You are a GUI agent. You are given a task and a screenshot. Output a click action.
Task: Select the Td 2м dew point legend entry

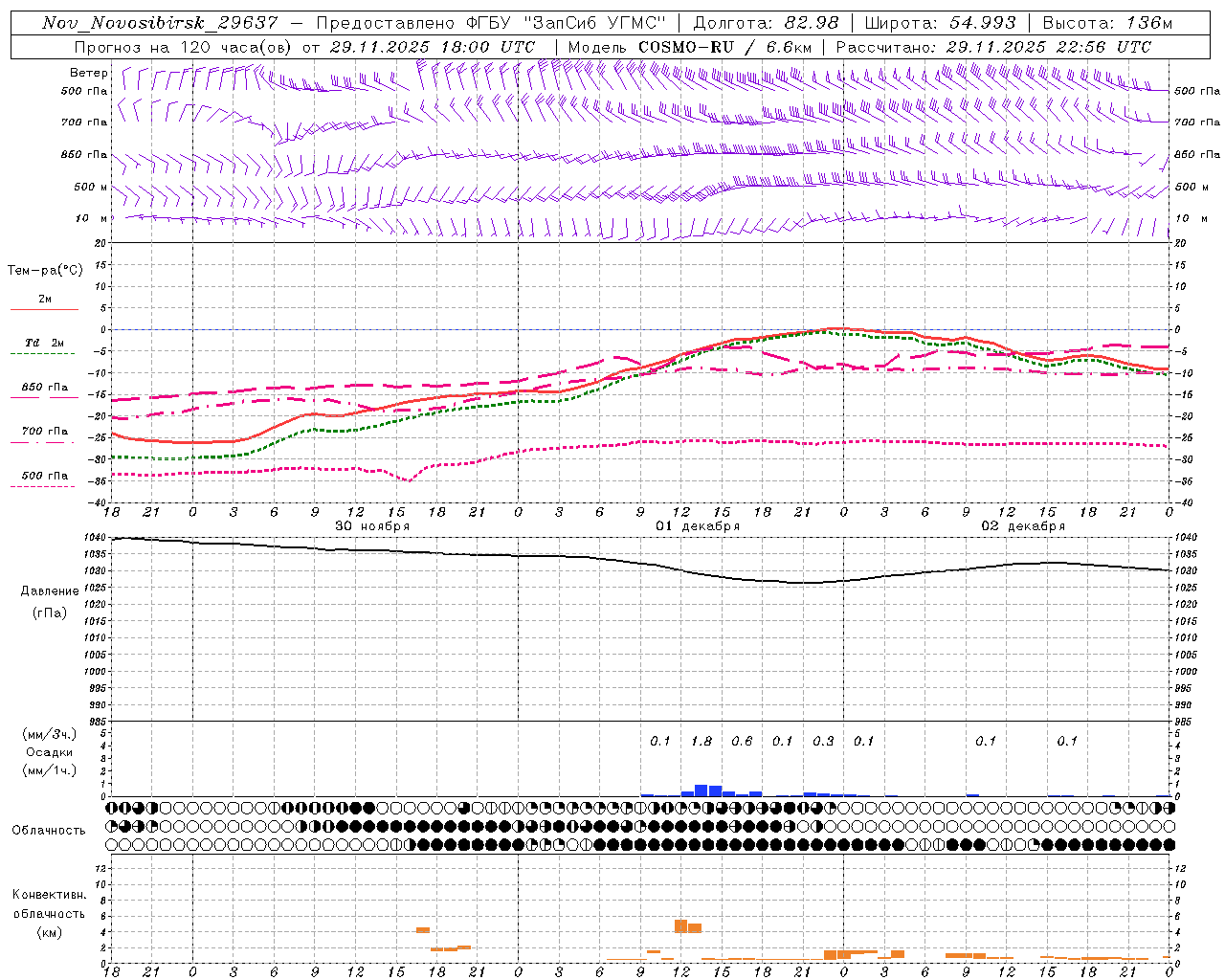tap(45, 343)
